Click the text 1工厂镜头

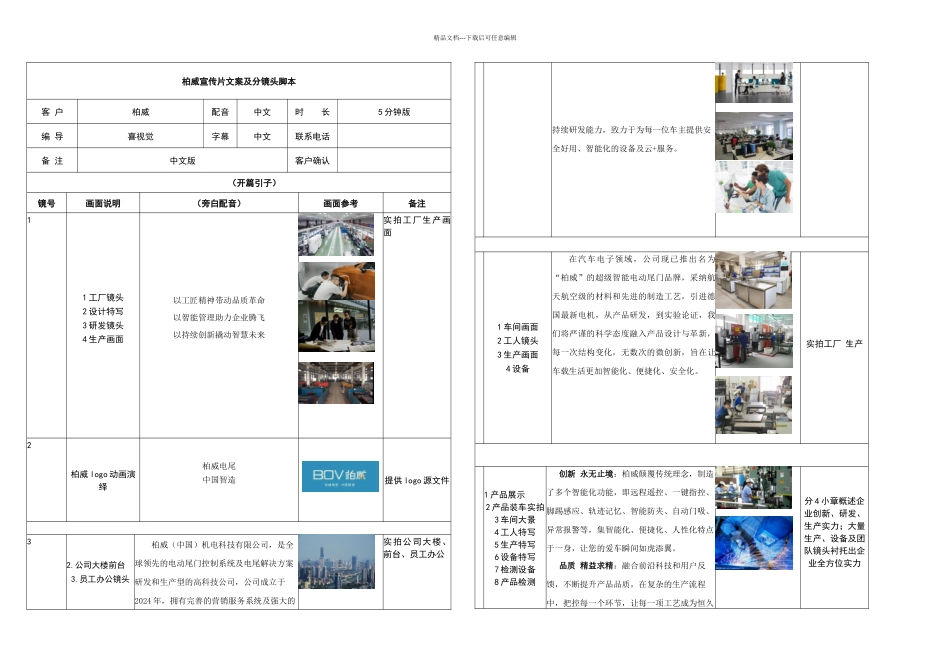pos(103,298)
